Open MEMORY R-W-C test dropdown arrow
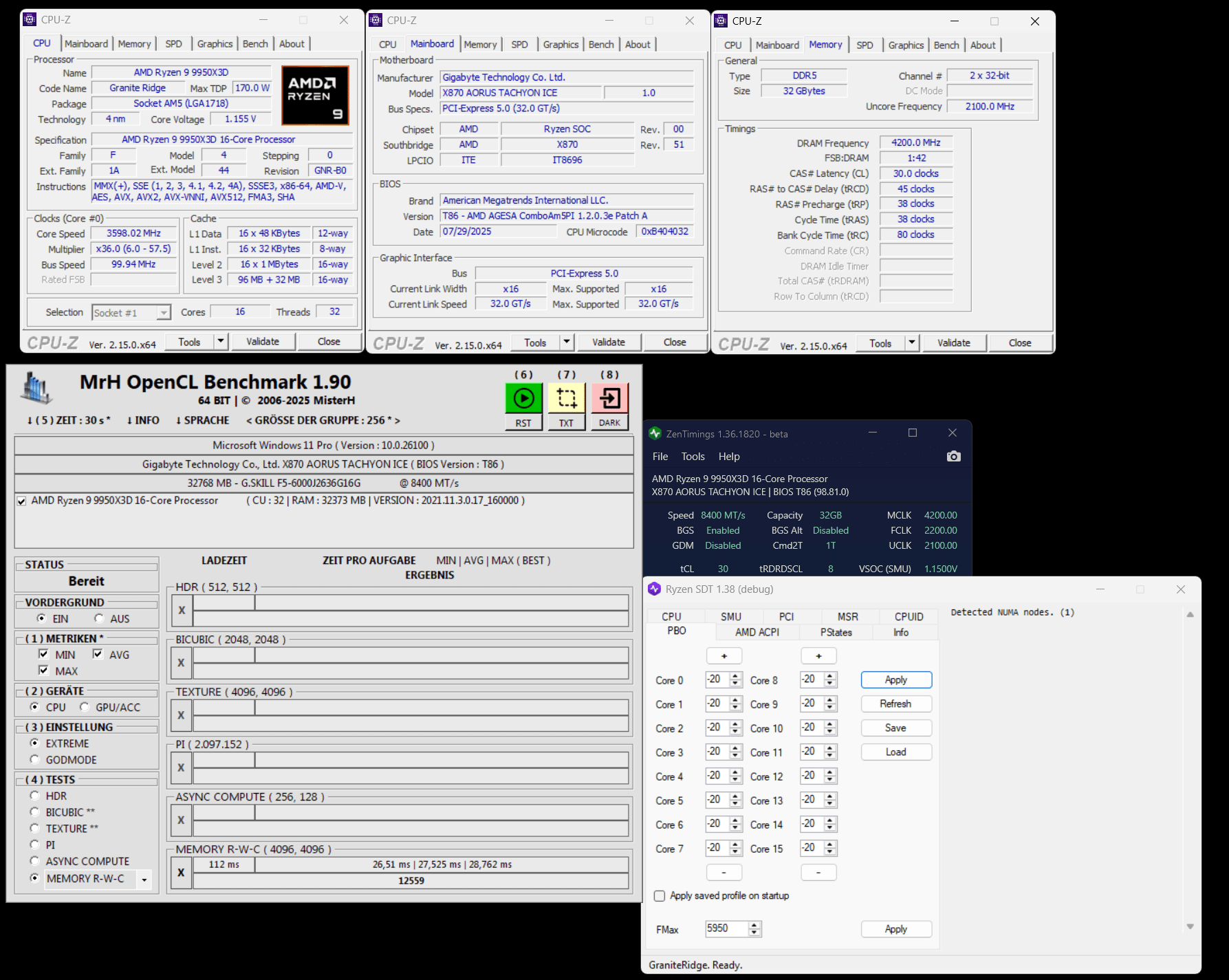 click(x=144, y=879)
